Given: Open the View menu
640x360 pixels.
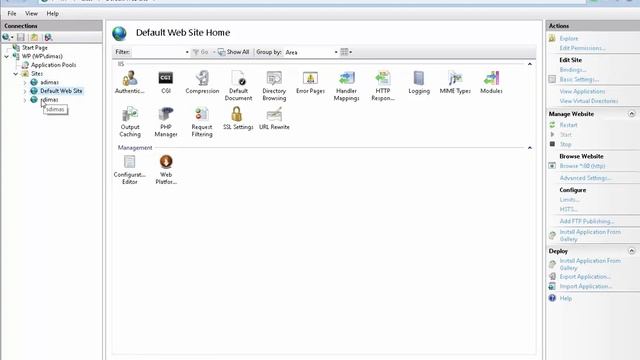Looking at the screenshot, I should [31, 13].
